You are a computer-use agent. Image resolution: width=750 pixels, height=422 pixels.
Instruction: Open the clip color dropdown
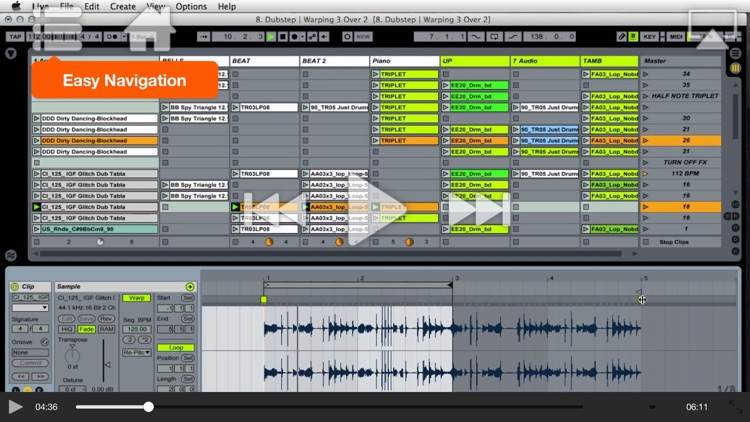[x=30, y=308]
